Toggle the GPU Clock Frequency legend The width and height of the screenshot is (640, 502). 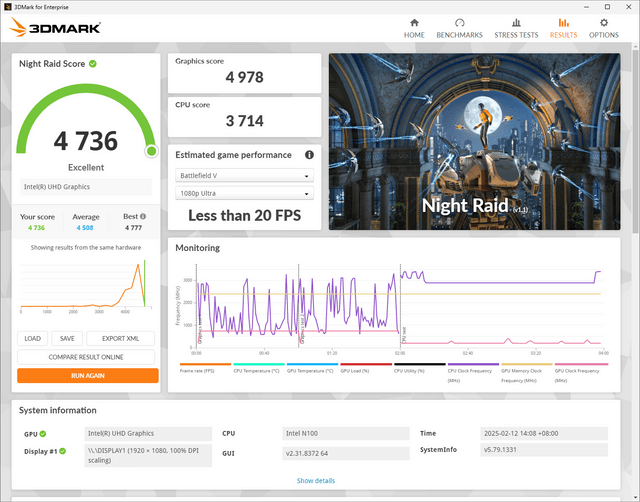[x=581, y=373]
